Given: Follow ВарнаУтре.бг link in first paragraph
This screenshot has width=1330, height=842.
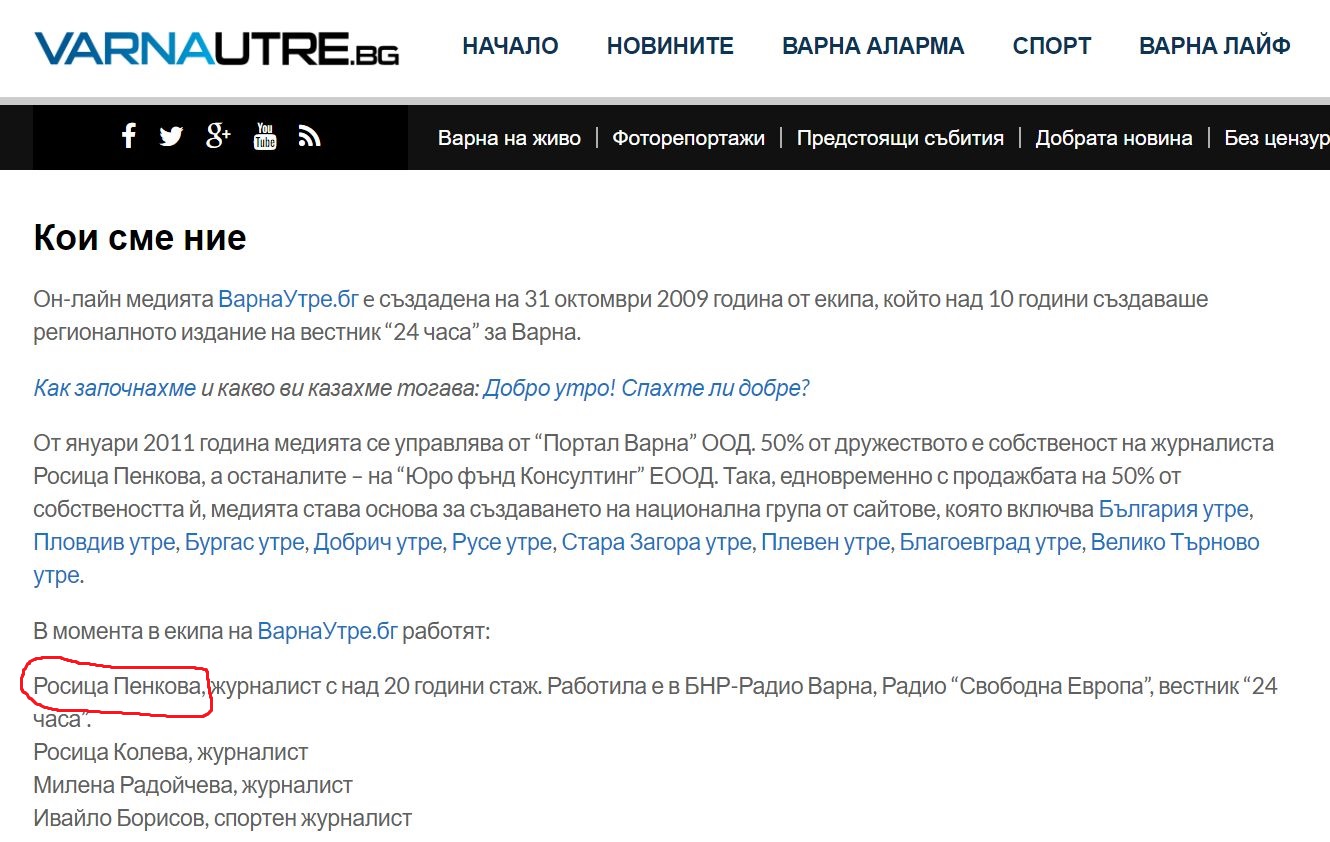Looking at the screenshot, I should tap(289, 299).
